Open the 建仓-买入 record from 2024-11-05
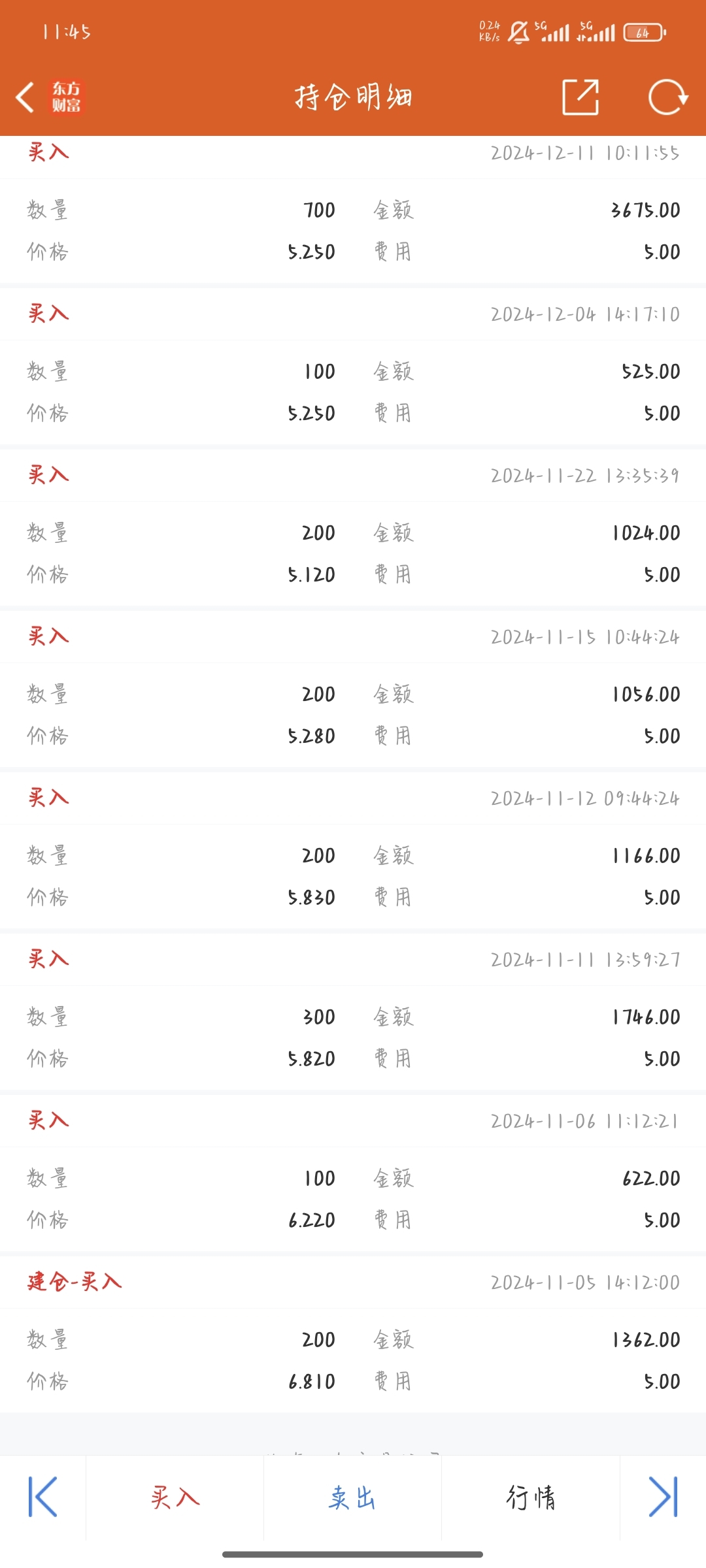The width and height of the screenshot is (706, 1568). coord(353,1334)
